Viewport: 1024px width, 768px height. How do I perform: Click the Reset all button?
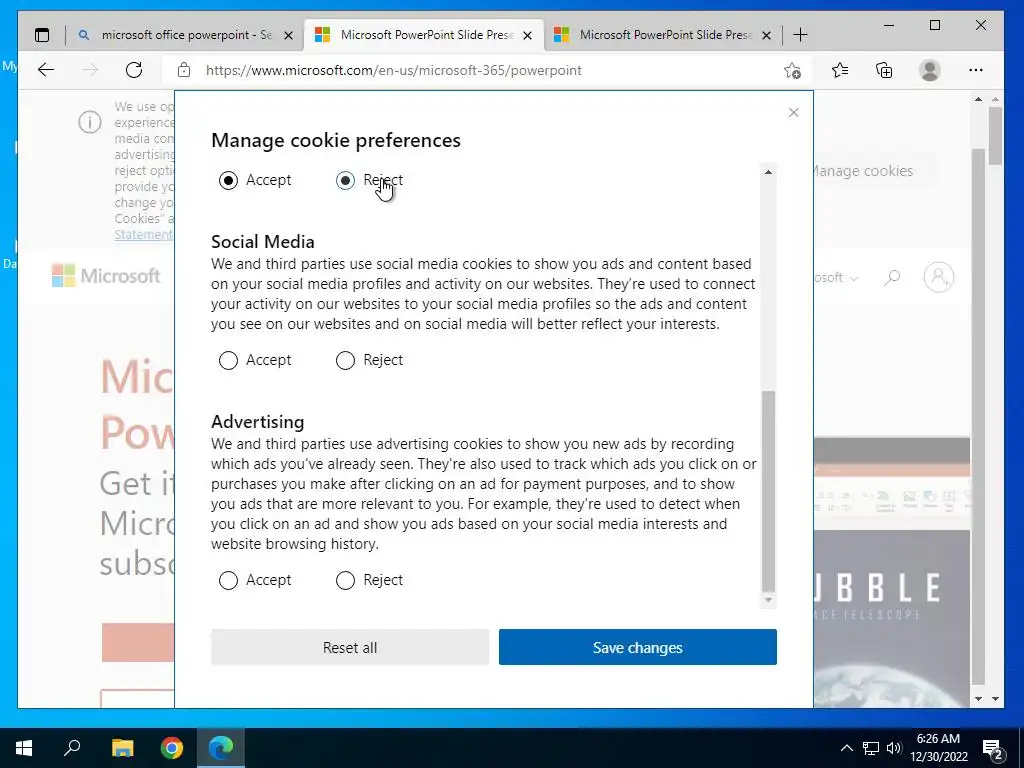350,647
